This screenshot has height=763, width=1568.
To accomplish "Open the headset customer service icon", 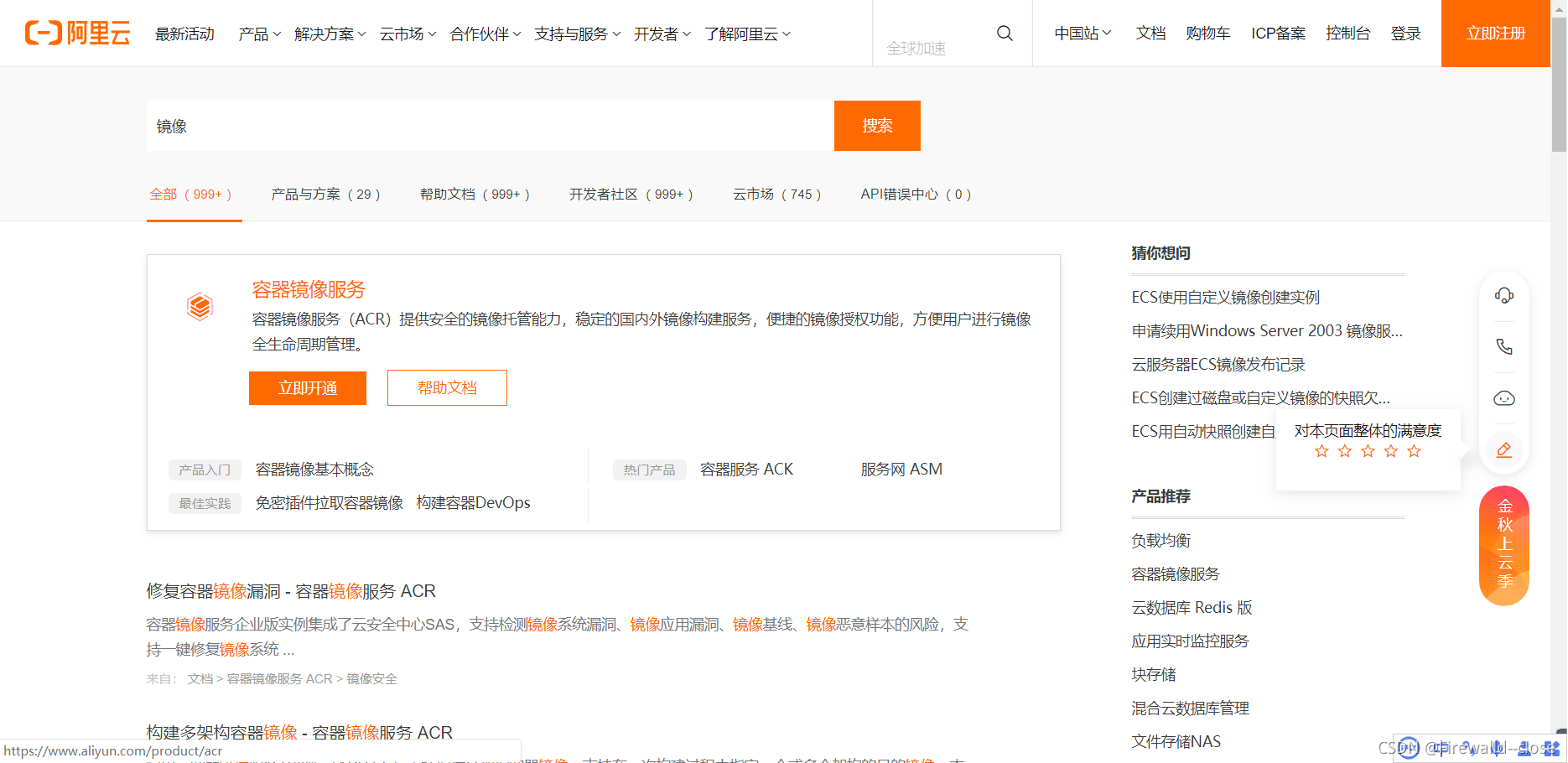I will pyautogui.click(x=1504, y=295).
